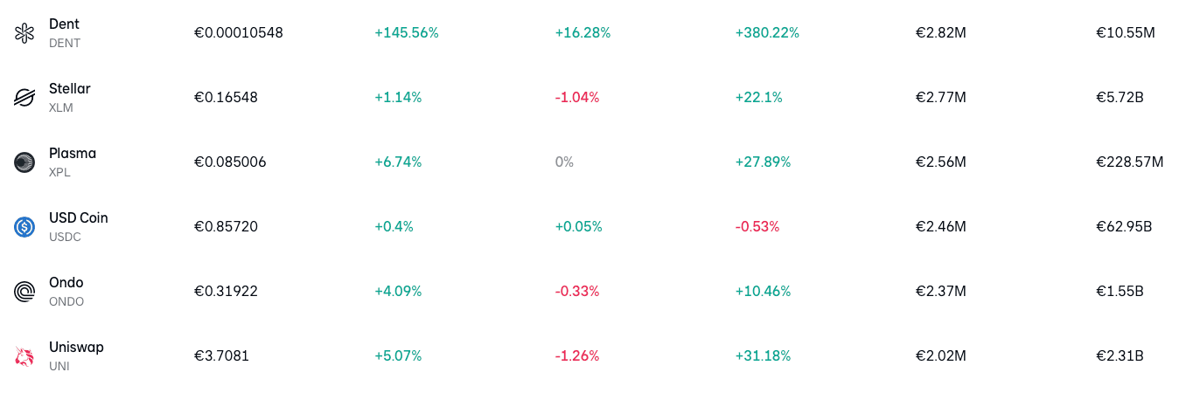Click the Plasma XPL logo icon

point(24,162)
